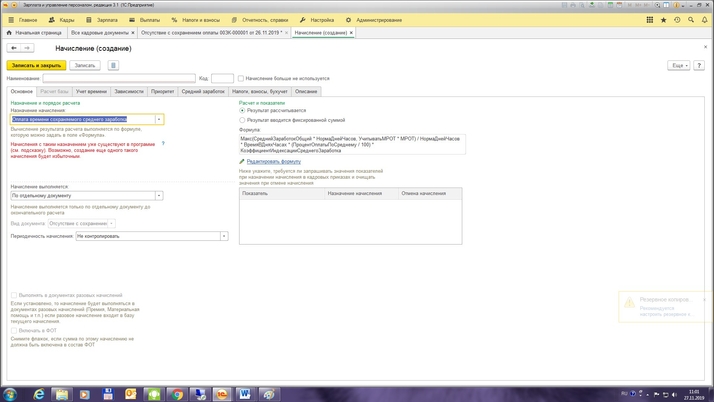
Task: Click the list icon next to Записать
Action: pos(113,65)
